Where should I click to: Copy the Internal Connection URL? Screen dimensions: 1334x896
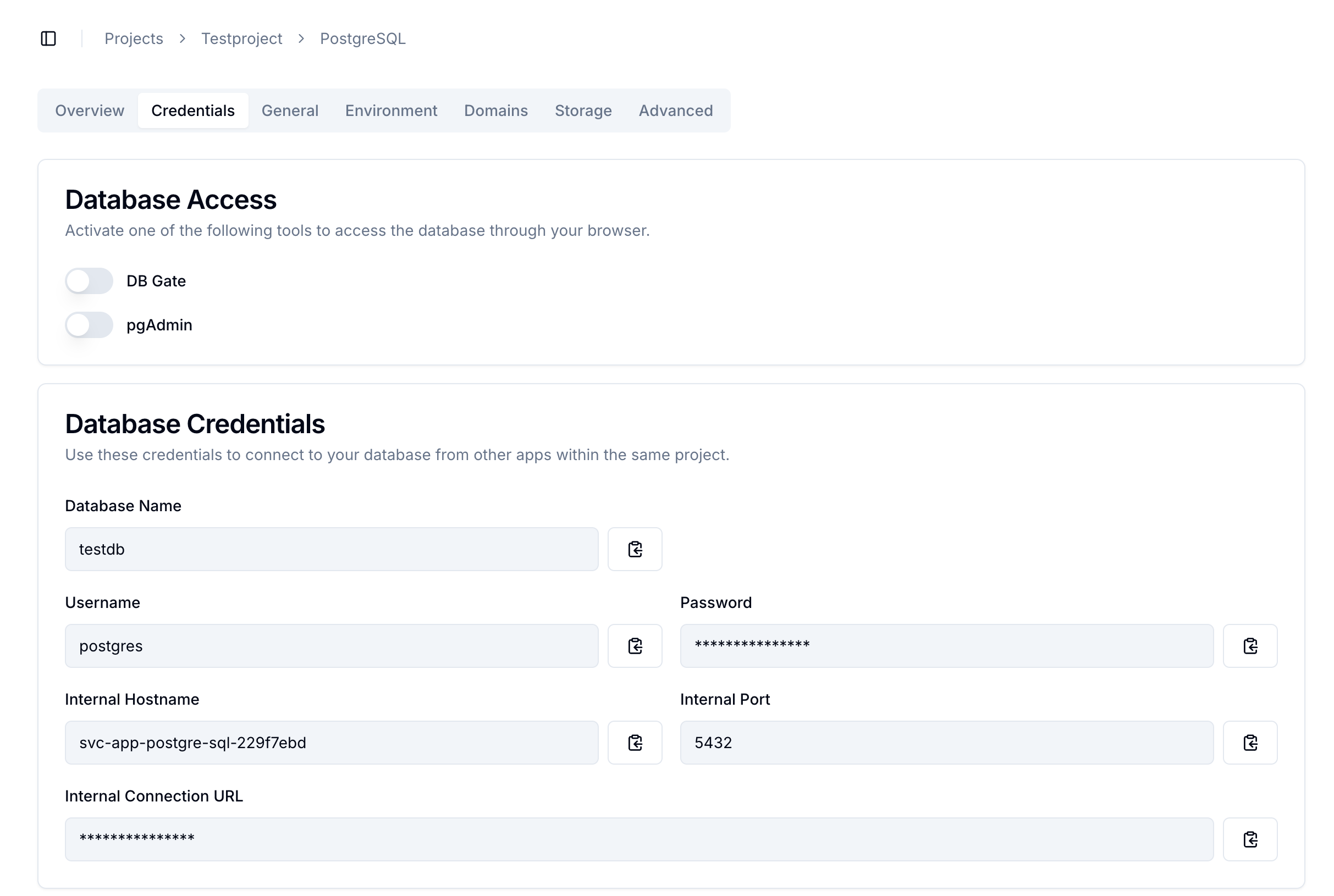click(x=1249, y=839)
